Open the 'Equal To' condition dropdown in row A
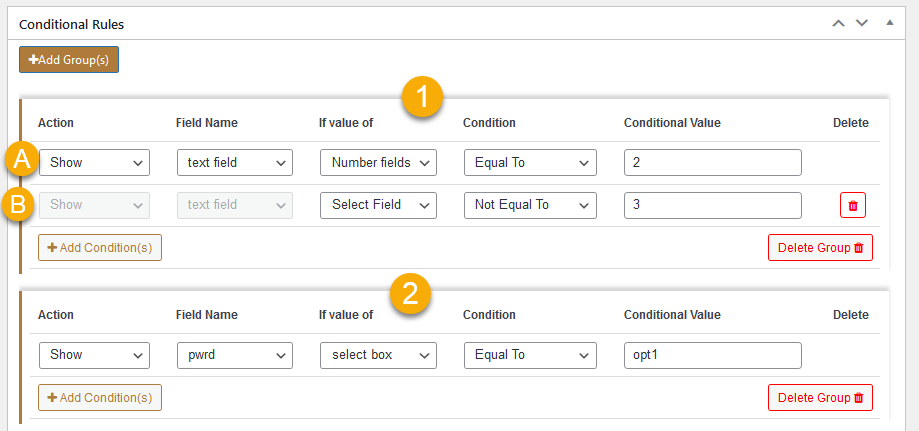 [x=530, y=163]
